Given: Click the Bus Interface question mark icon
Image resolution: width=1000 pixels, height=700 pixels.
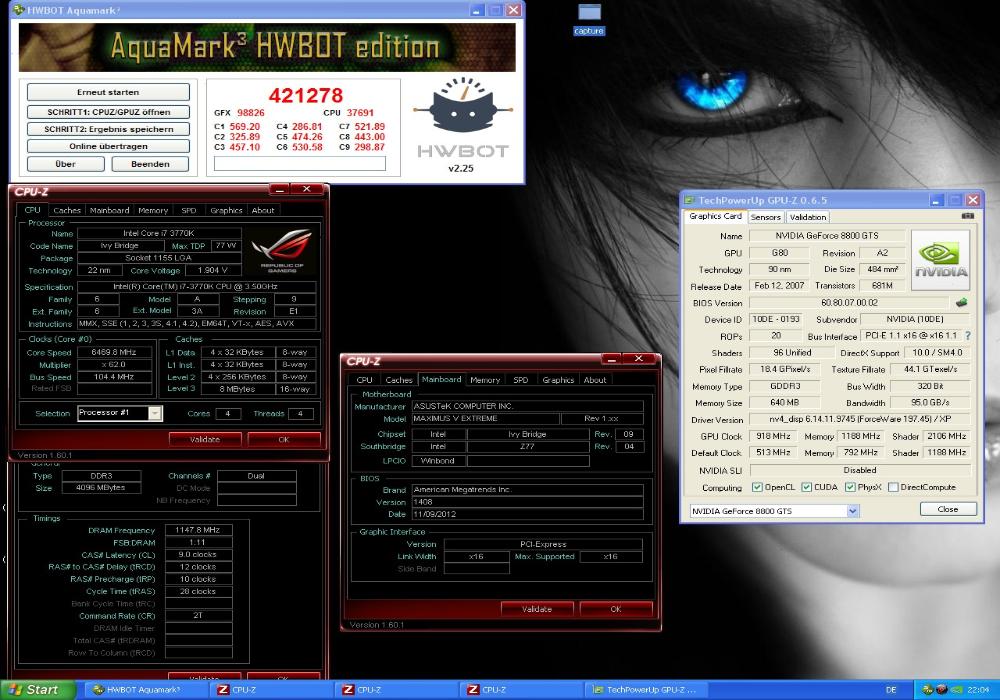Looking at the screenshot, I should pos(967,335).
